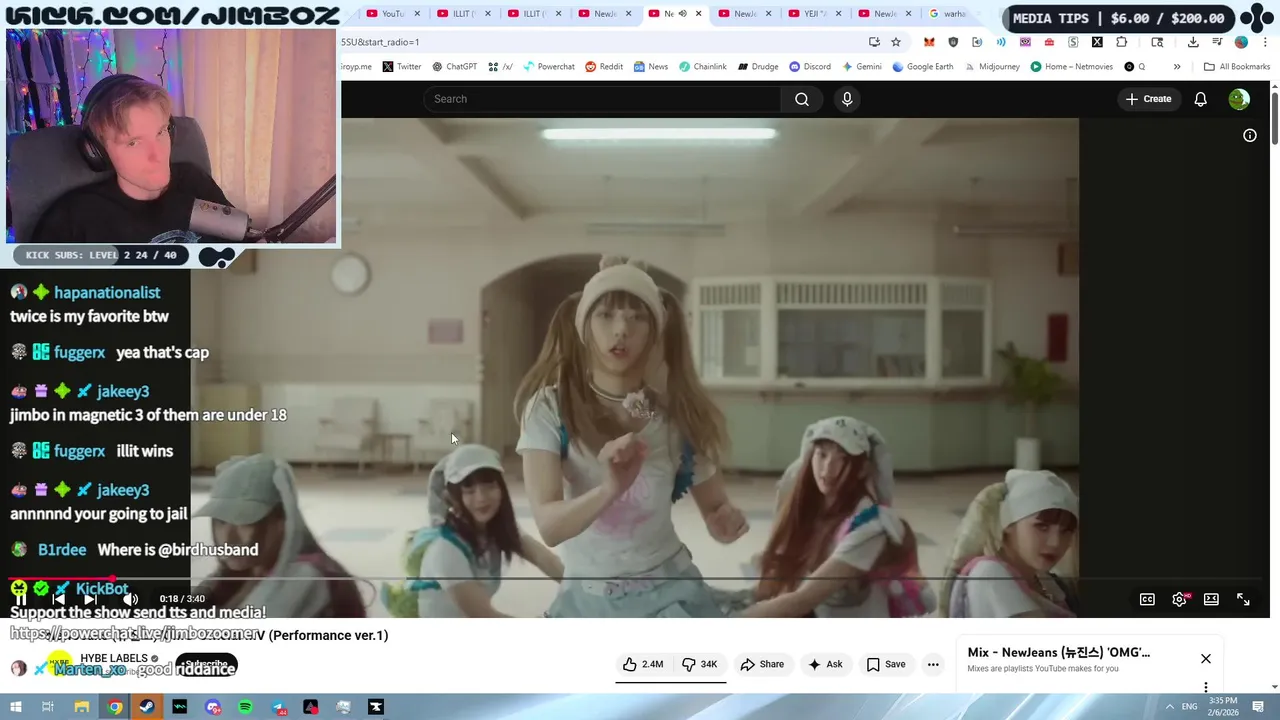Screen dimensions: 1280x720
Task: Close the YEJI tab
Action: pos(838,14)
